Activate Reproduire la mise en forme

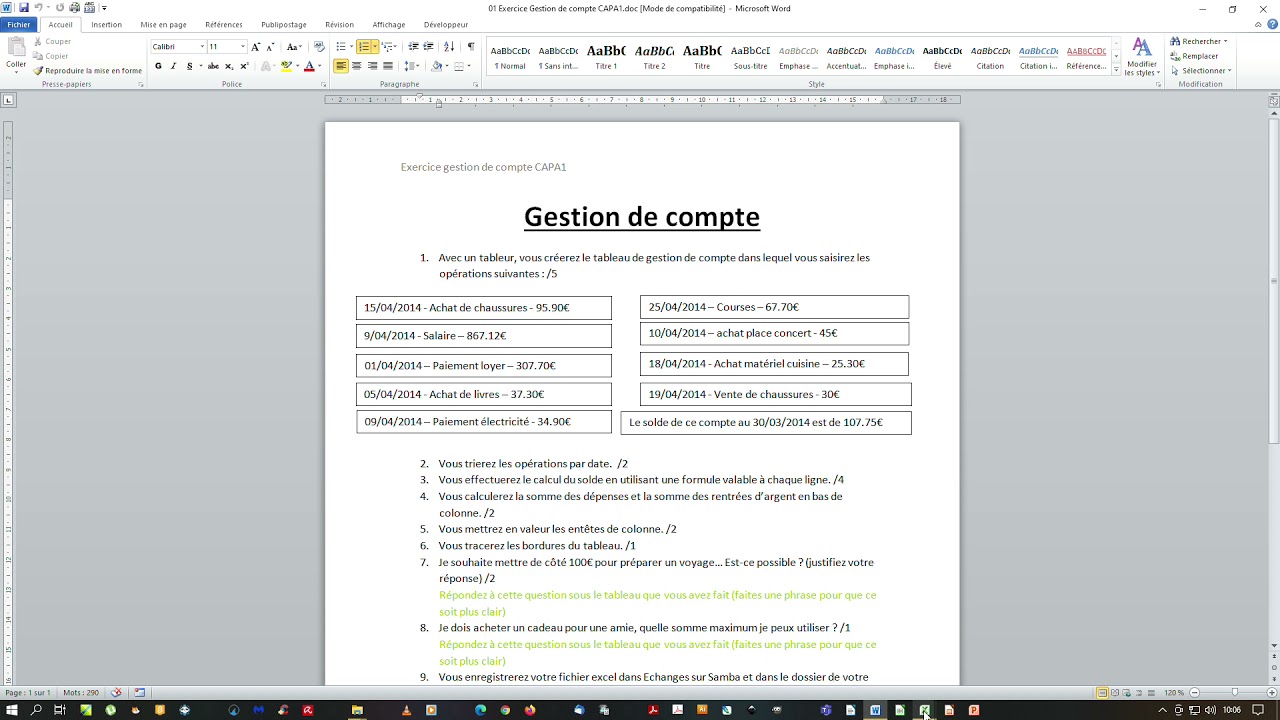[x=88, y=71]
